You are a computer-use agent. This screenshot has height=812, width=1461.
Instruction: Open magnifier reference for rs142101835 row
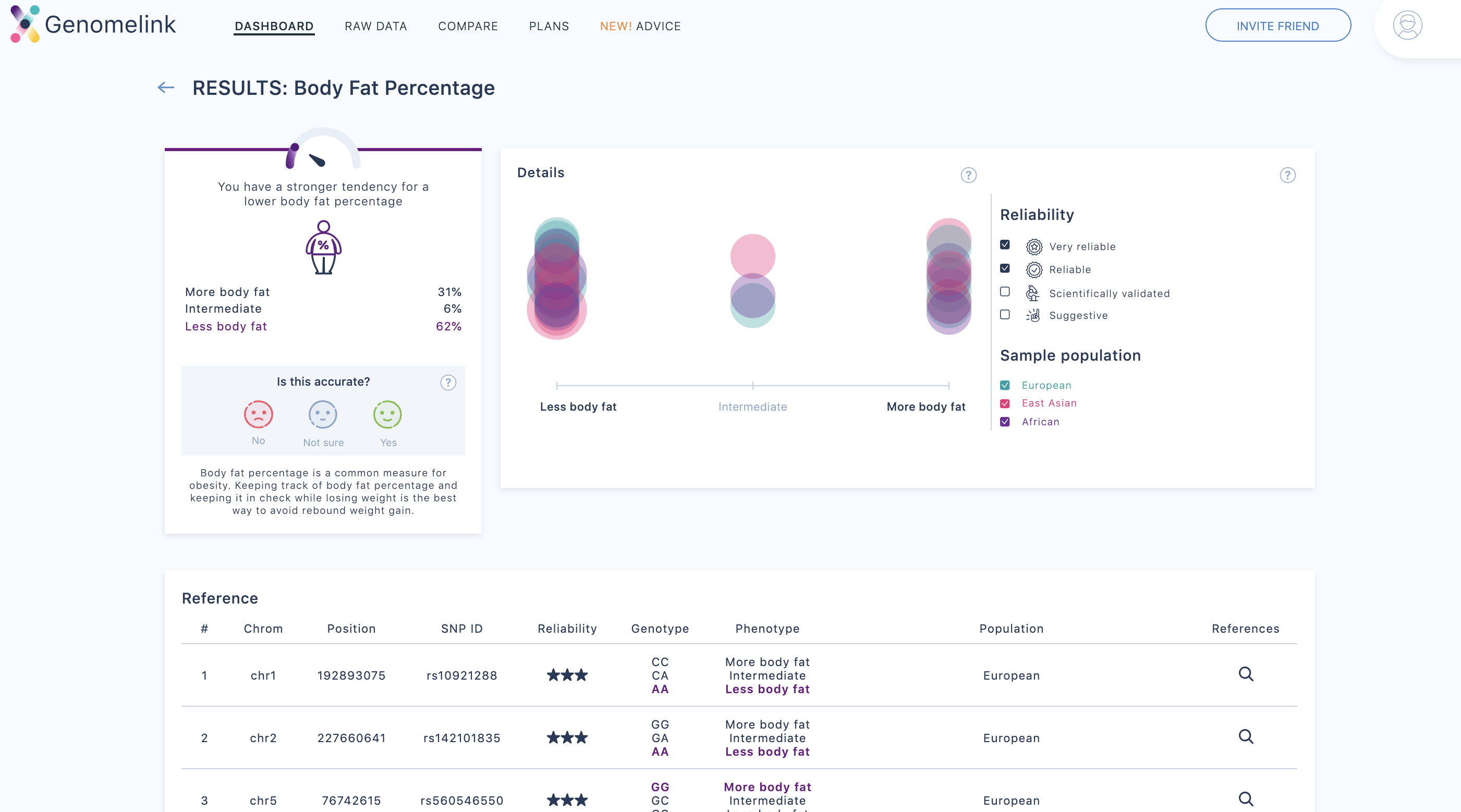click(1246, 736)
